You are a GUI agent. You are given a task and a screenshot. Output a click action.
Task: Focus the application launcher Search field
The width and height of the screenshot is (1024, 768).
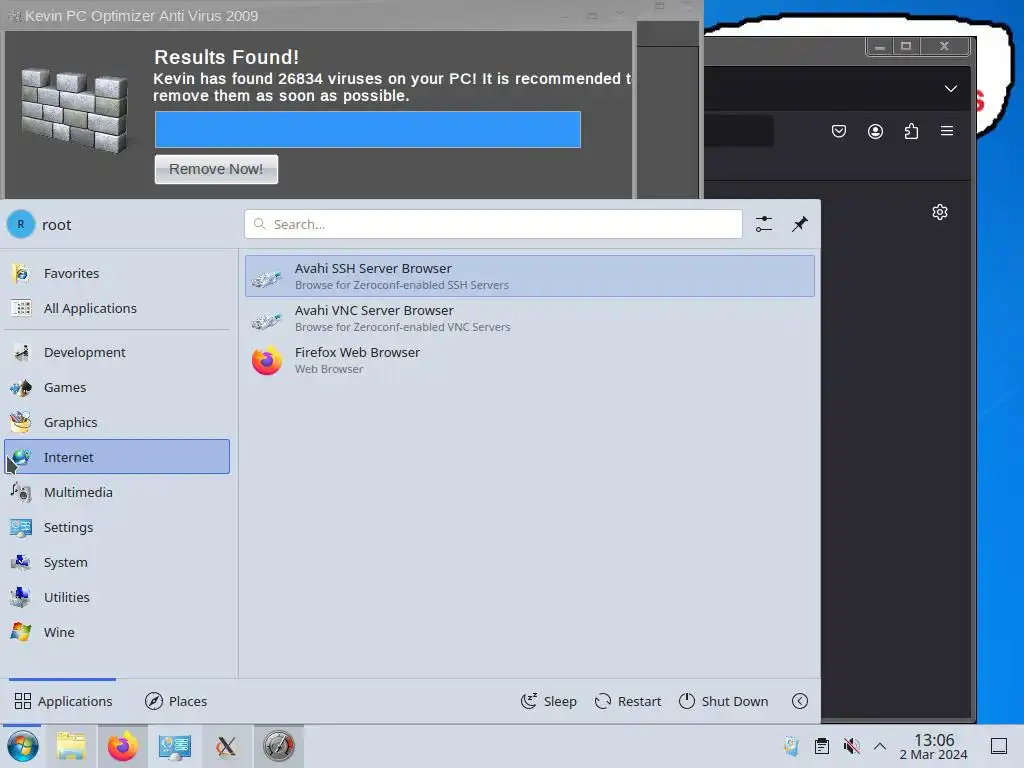[x=493, y=224]
